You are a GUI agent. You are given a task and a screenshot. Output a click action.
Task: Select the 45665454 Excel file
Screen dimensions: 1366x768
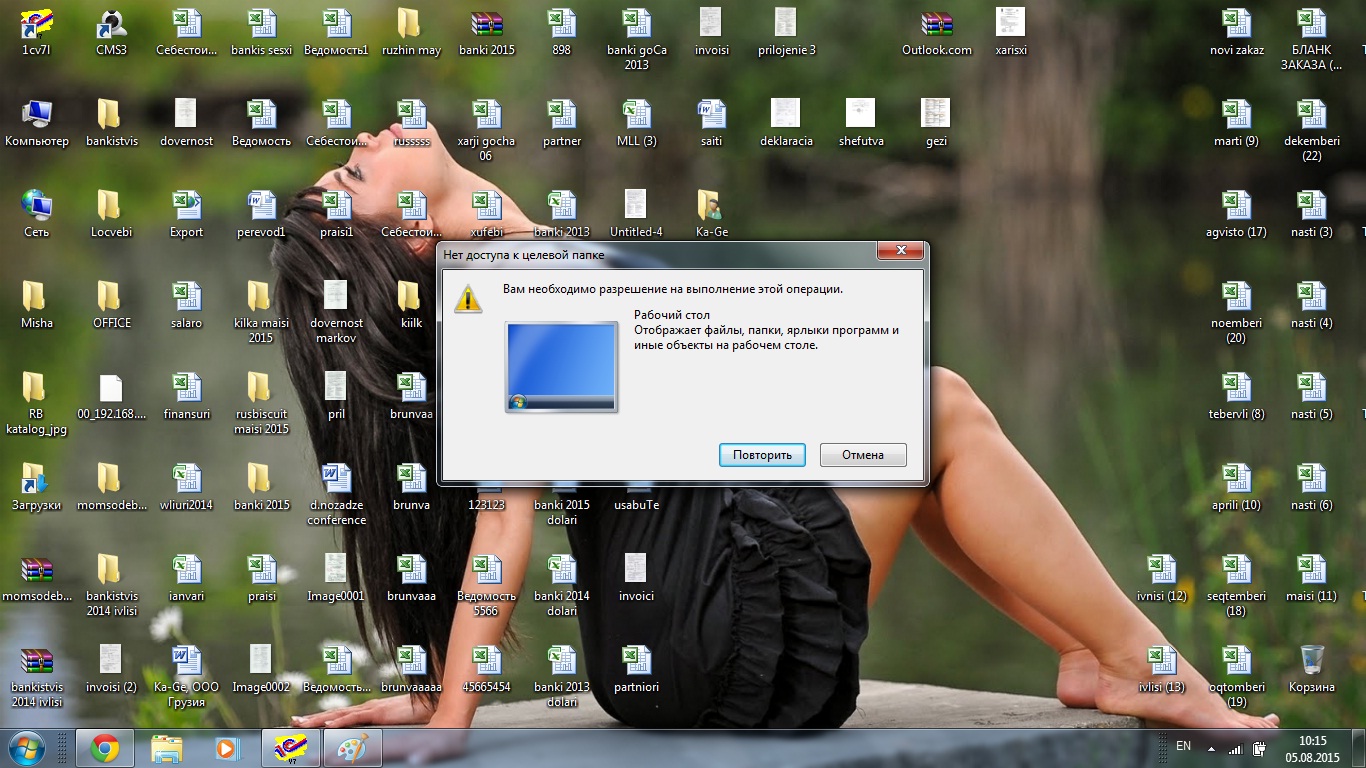(x=486, y=669)
